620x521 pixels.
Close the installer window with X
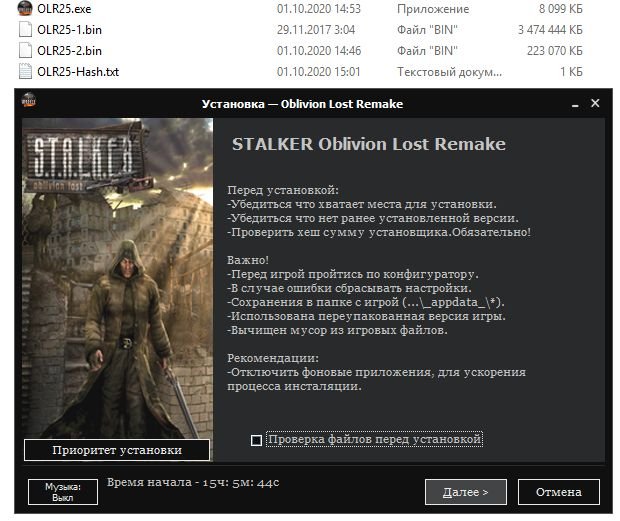[595, 103]
